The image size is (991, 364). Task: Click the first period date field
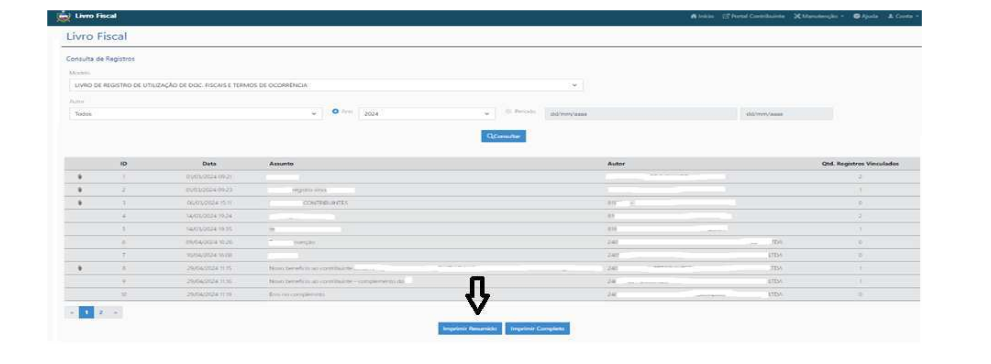[638, 114]
